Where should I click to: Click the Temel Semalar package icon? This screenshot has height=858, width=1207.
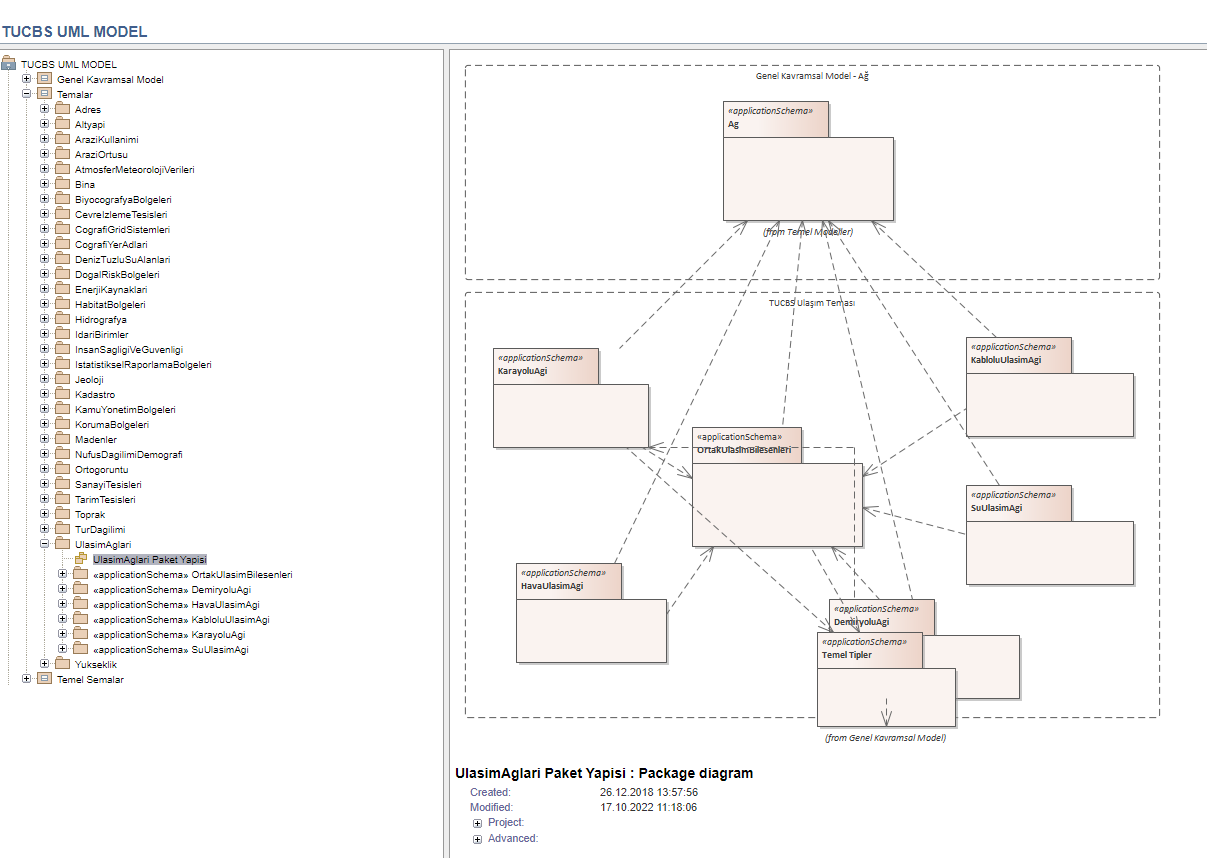[44, 679]
